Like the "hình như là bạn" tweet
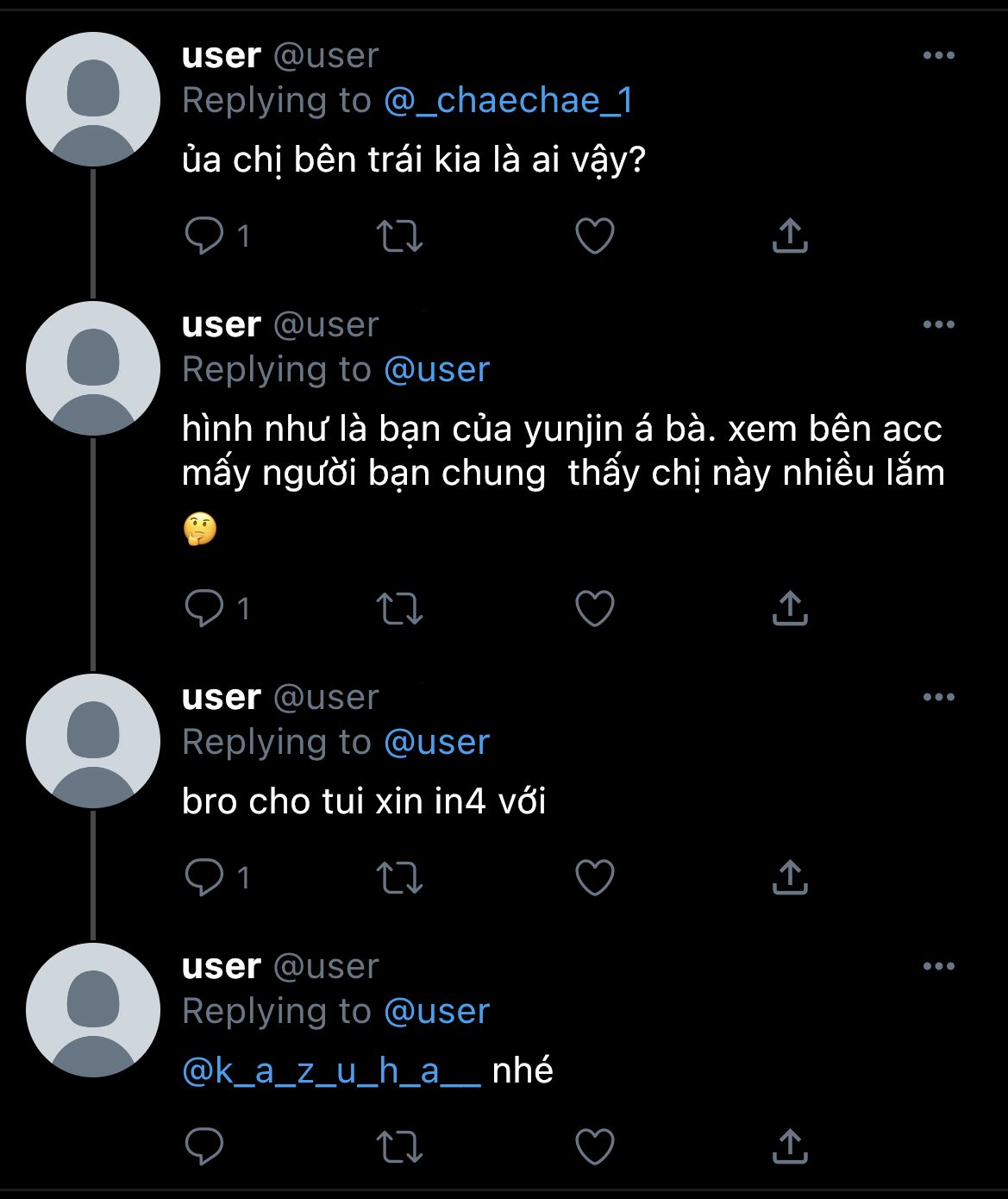The image size is (1008, 1199). click(594, 608)
